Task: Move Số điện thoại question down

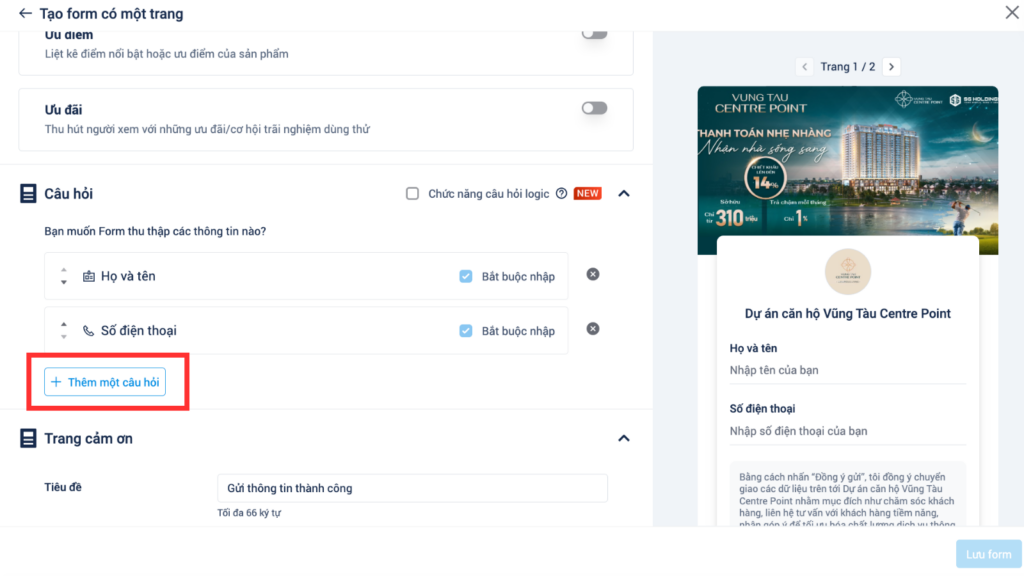Action: tap(63, 336)
